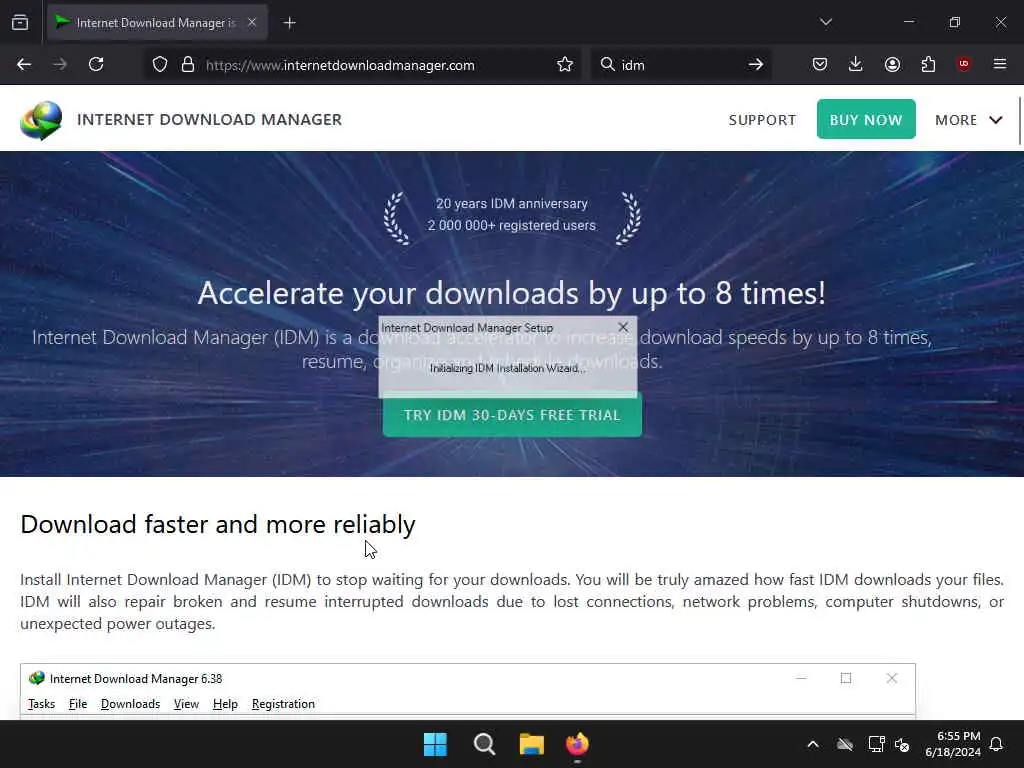Open the Firefox account icon
The image size is (1024, 768).
tap(892, 64)
